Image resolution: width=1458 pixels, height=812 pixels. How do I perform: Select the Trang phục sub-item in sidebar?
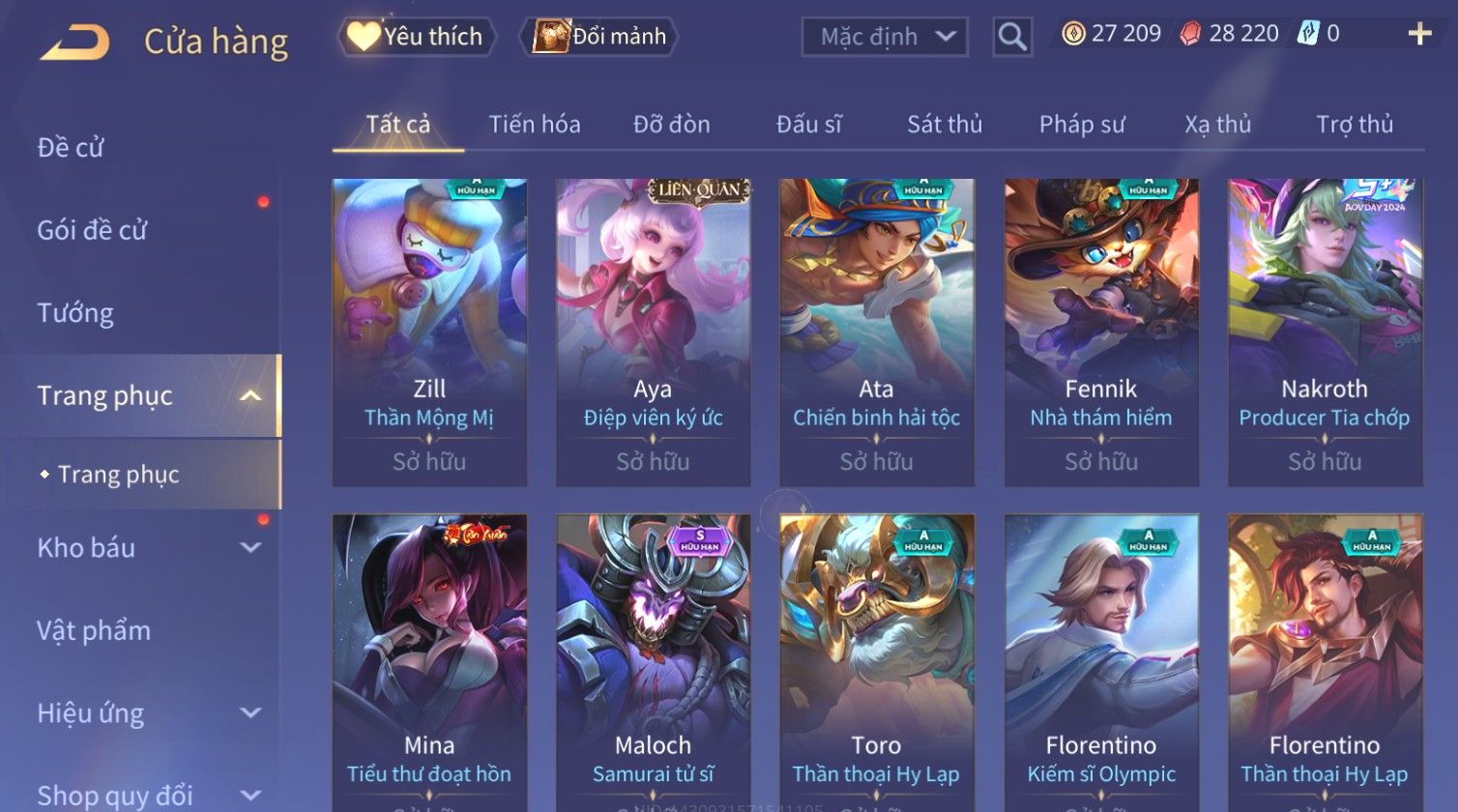click(118, 475)
